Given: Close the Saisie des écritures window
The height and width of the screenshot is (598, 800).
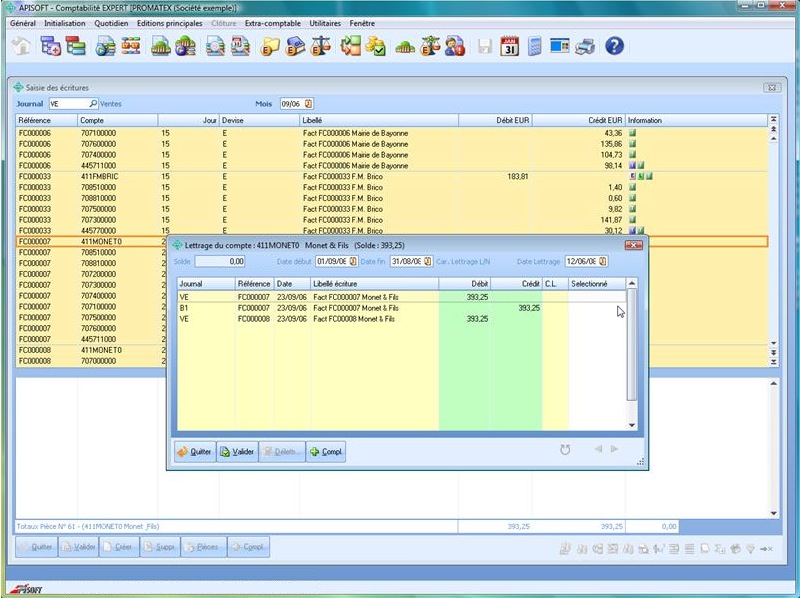Looking at the screenshot, I should click(x=772, y=88).
